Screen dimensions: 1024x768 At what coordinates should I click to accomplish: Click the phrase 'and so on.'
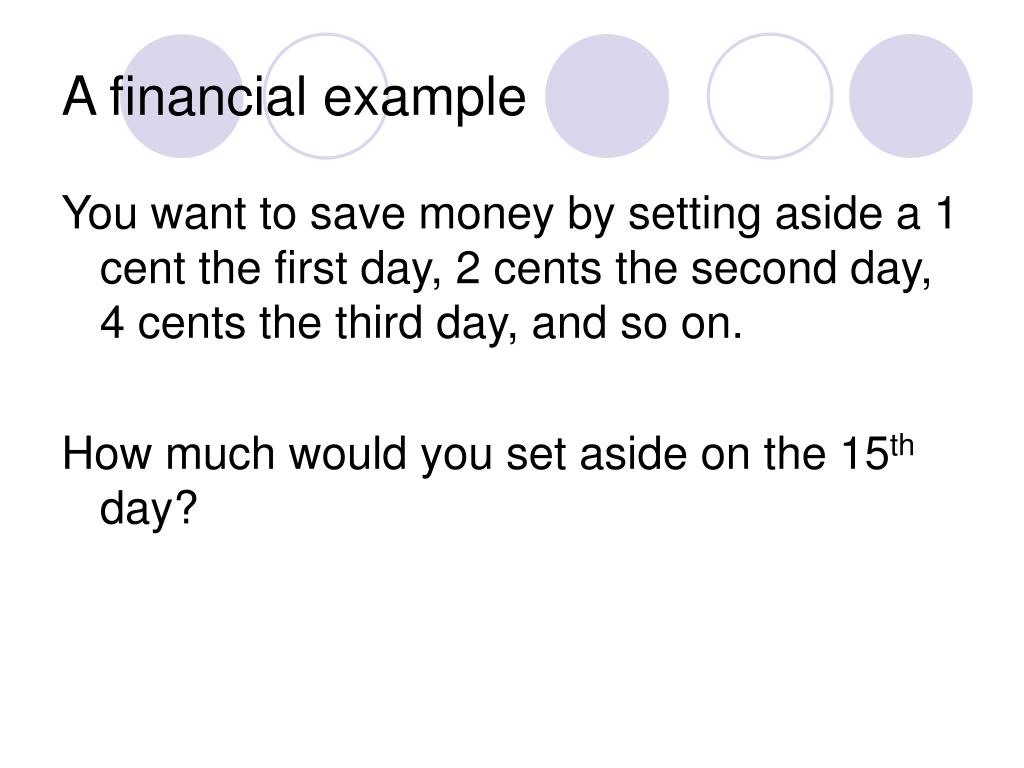(x=637, y=324)
